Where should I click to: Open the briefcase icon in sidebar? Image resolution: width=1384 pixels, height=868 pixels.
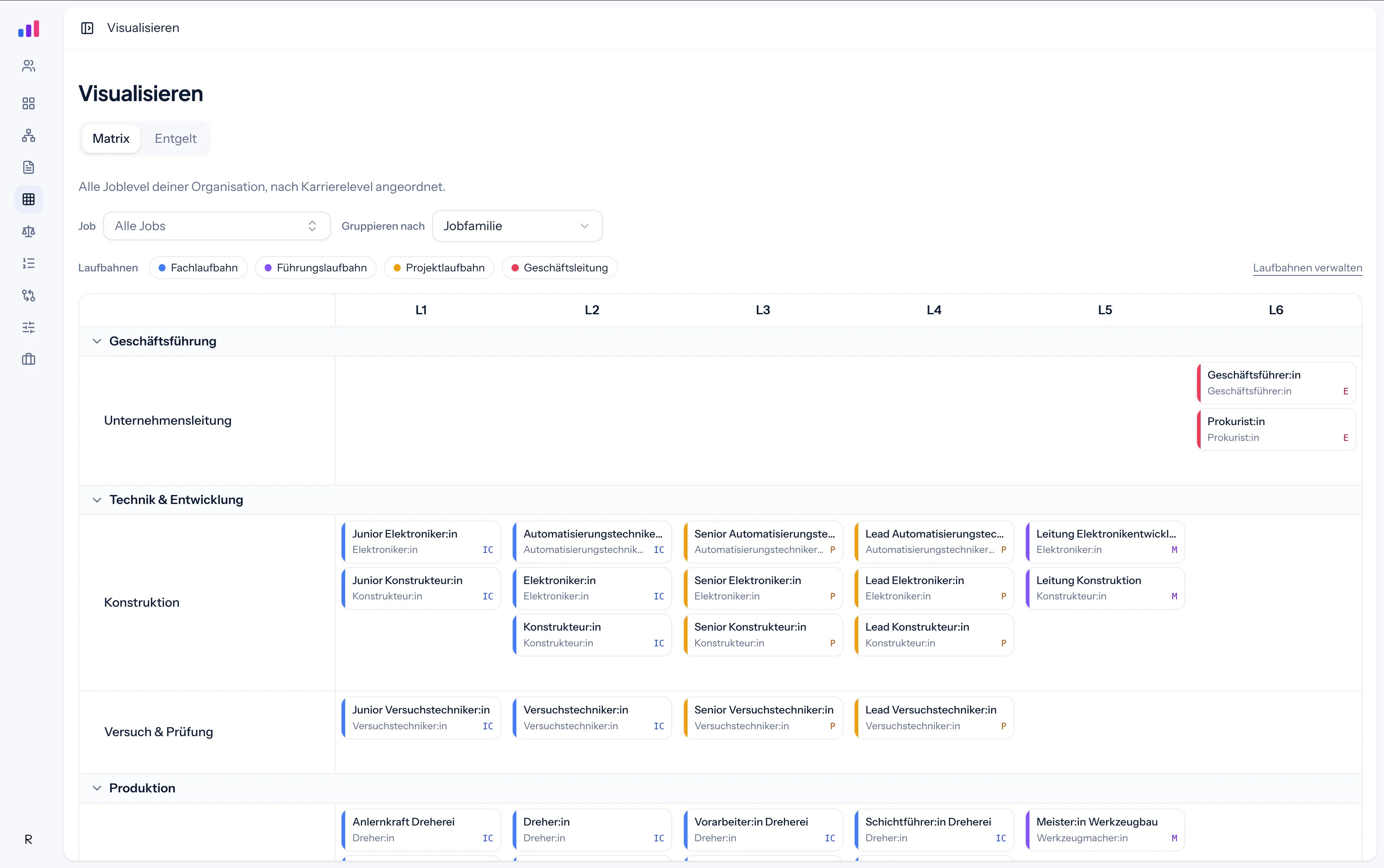point(29,359)
